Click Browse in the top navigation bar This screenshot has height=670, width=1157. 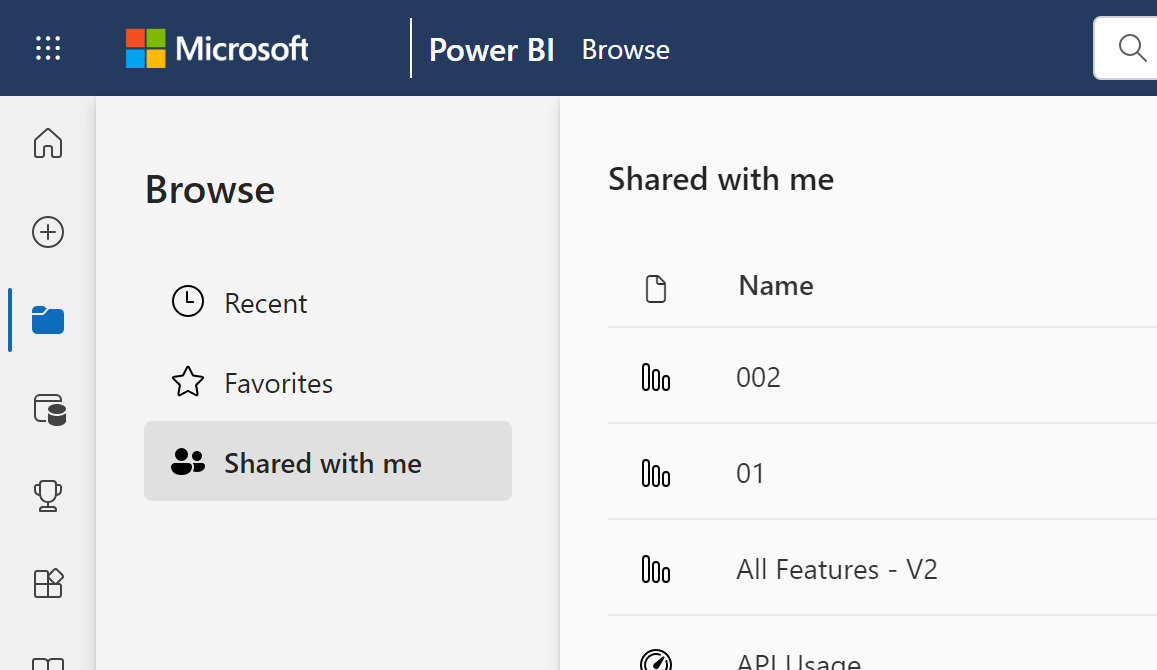[625, 49]
